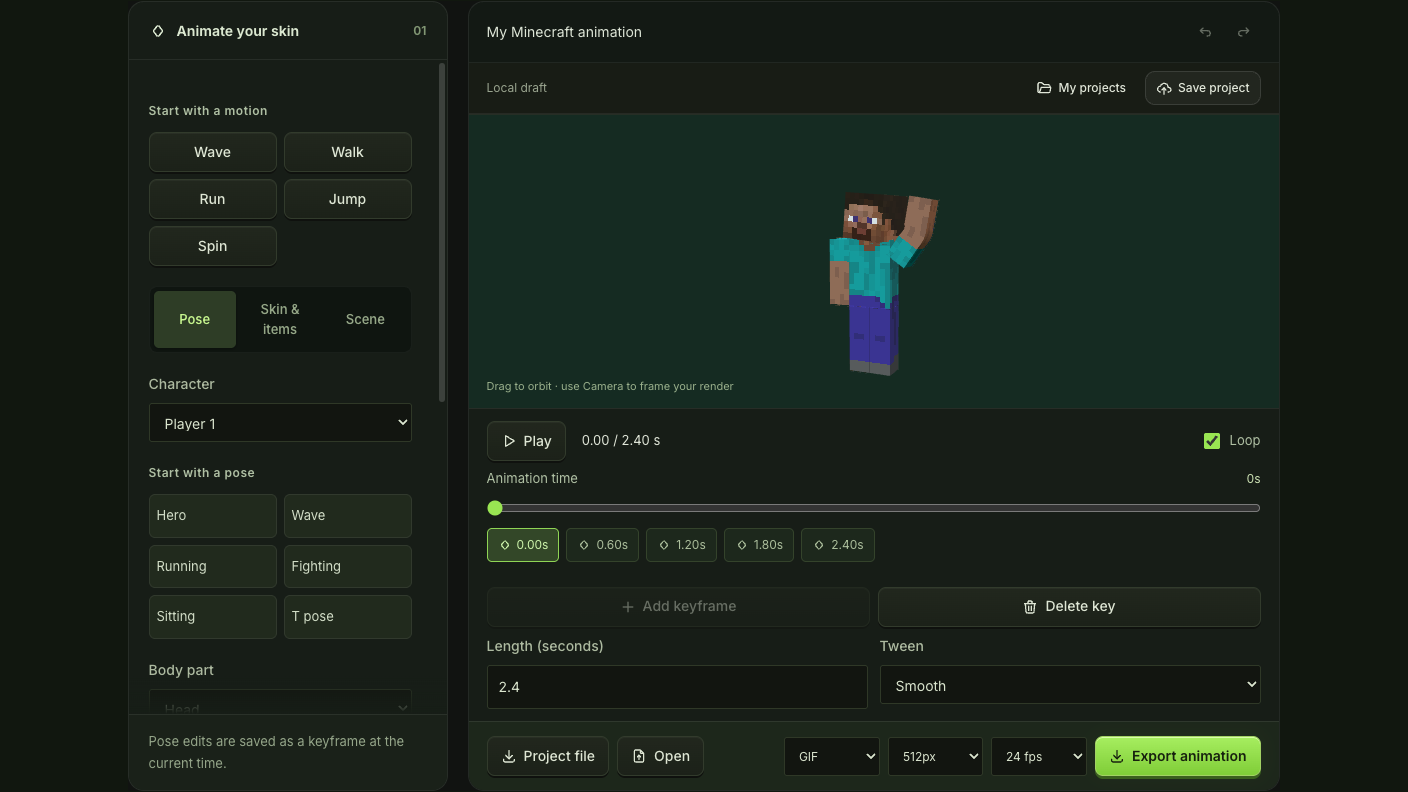
Task: Select the 1.80s keyframe marker
Action: point(759,545)
